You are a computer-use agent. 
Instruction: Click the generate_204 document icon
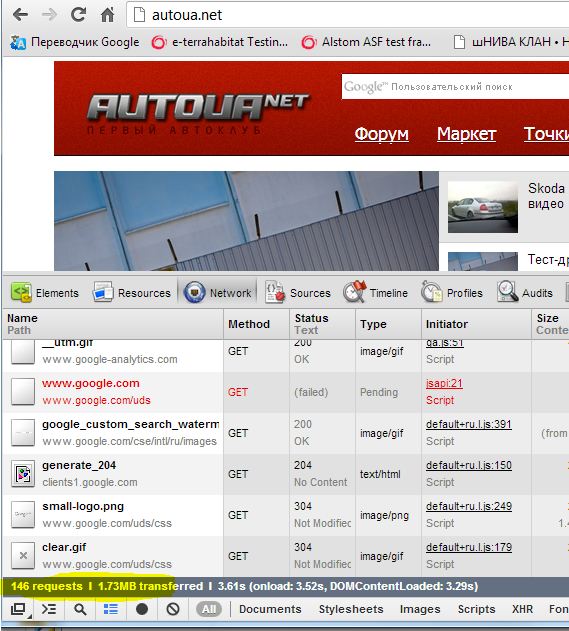coord(23,474)
